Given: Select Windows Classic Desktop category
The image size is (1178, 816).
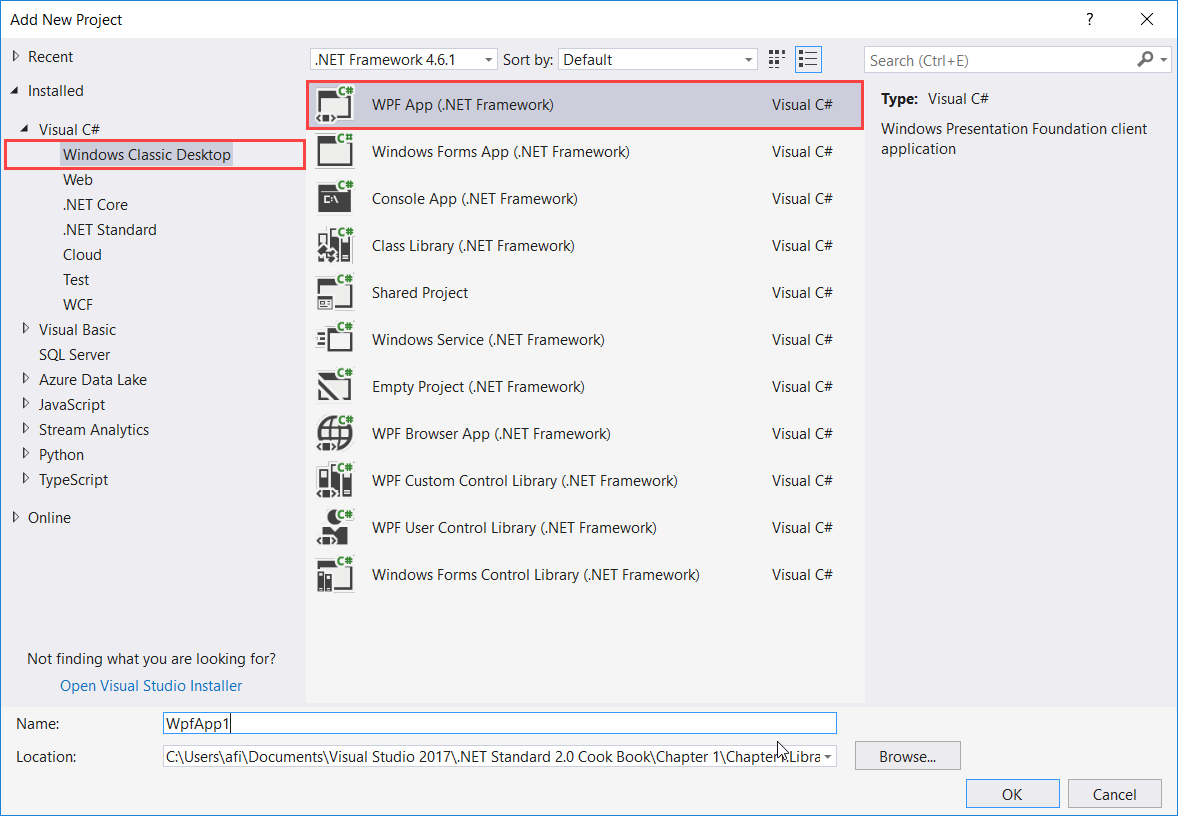Looking at the screenshot, I should (146, 155).
